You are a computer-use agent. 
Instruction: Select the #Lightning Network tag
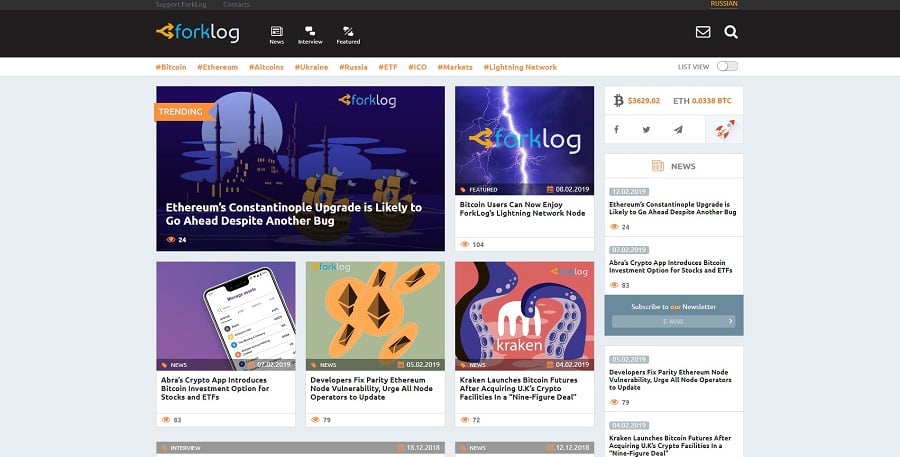coord(520,67)
